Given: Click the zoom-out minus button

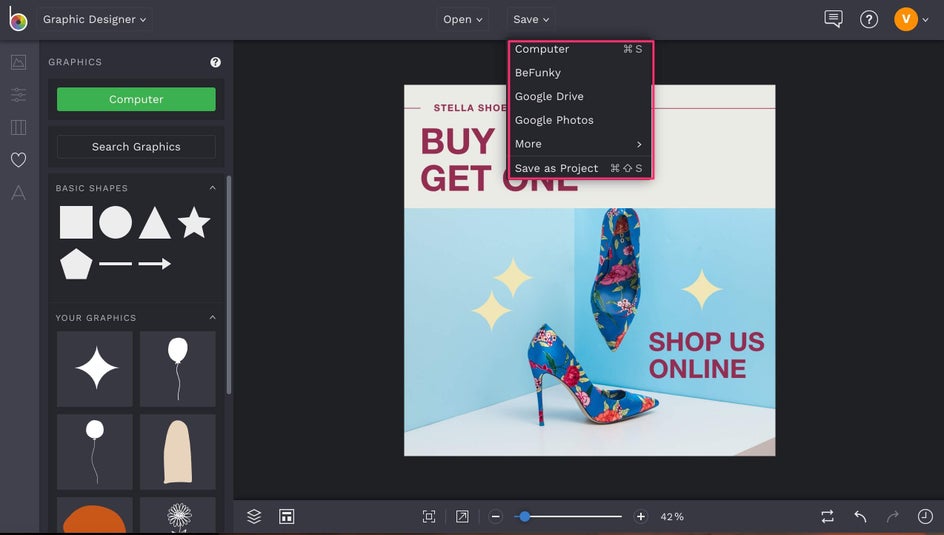Looking at the screenshot, I should [x=495, y=516].
